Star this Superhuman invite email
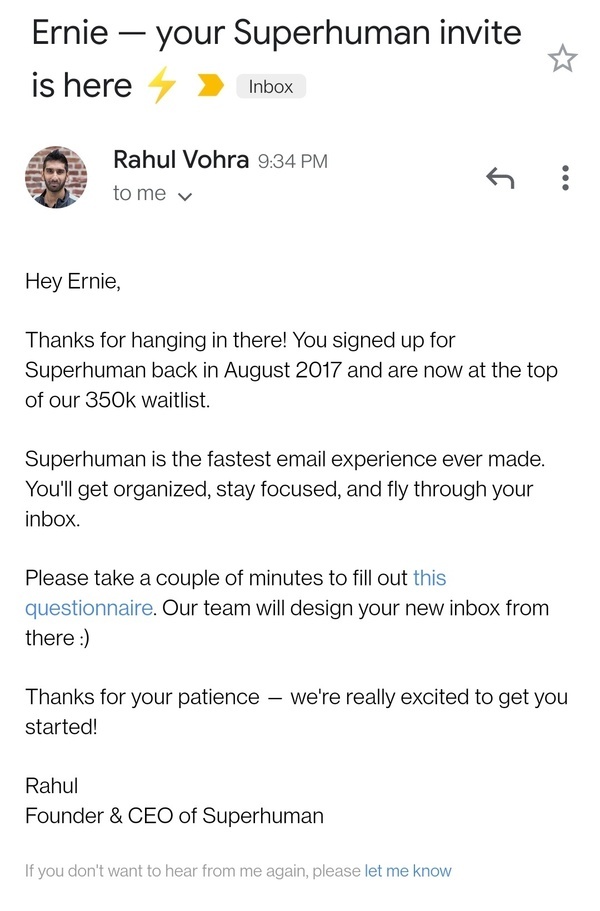The width and height of the screenshot is (600, 911). point(563,59)
